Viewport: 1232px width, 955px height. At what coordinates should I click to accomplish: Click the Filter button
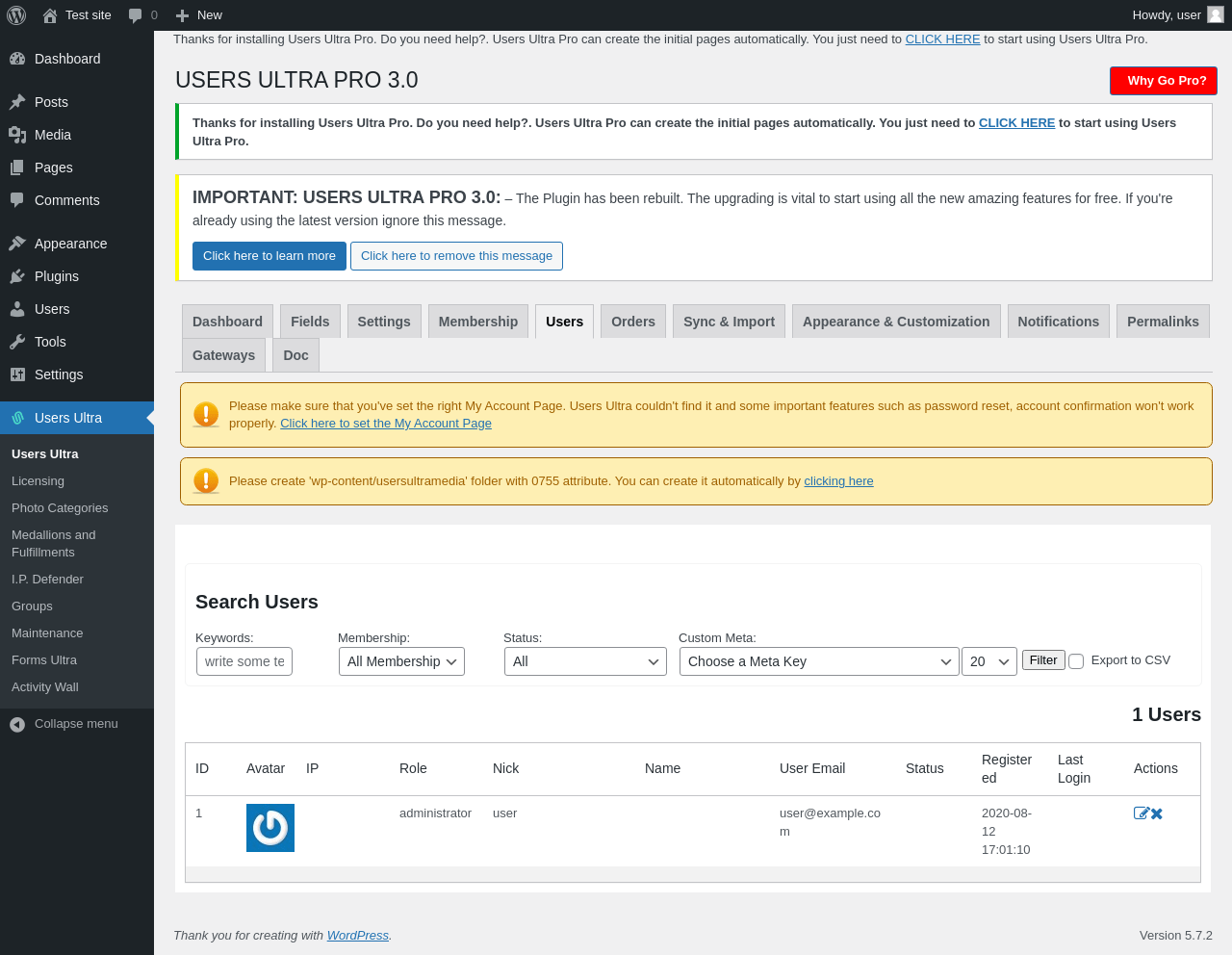[x=1043, y=660]
